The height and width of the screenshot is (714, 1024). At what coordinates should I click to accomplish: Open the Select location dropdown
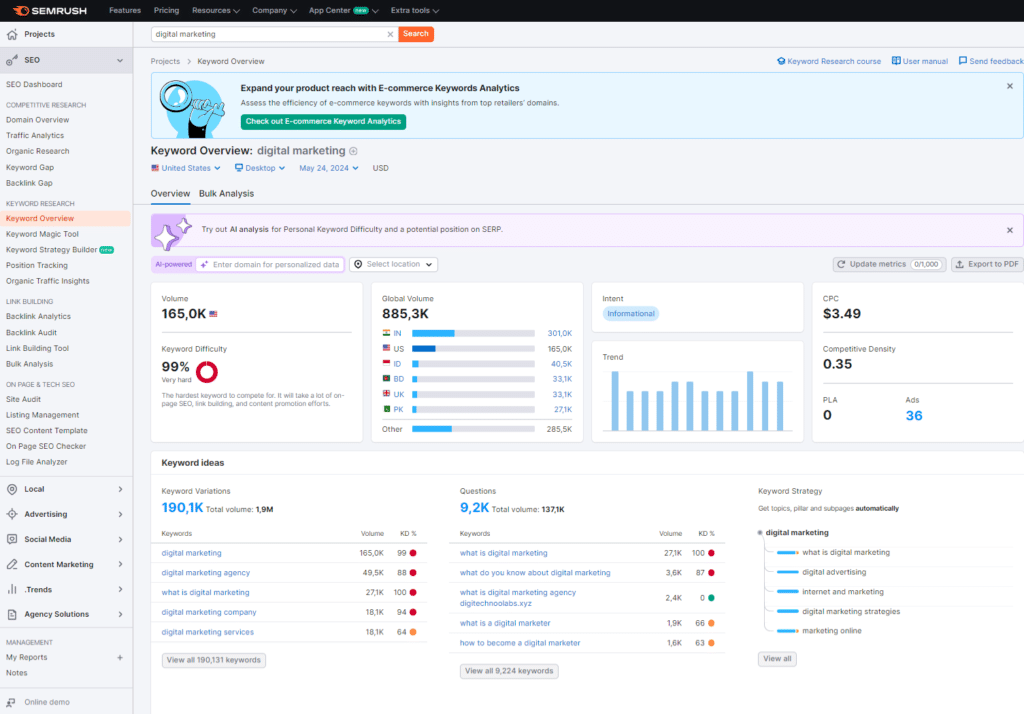pyautogui.click(x=393, y=264)
